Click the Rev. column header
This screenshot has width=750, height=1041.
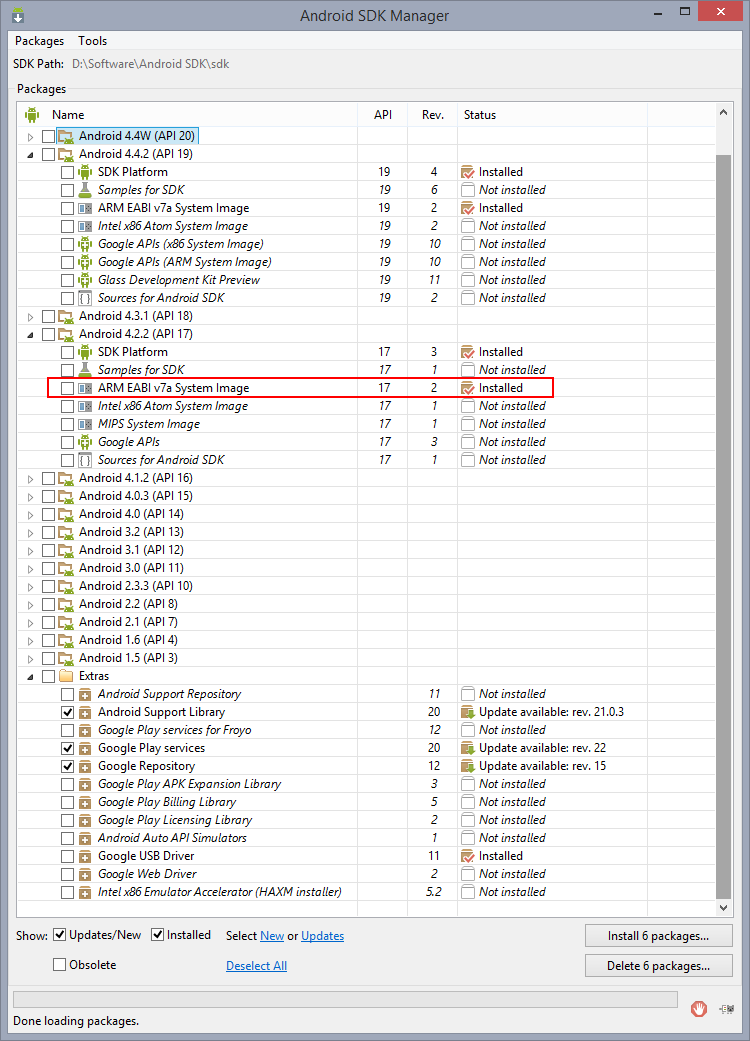tap(433, 115)
